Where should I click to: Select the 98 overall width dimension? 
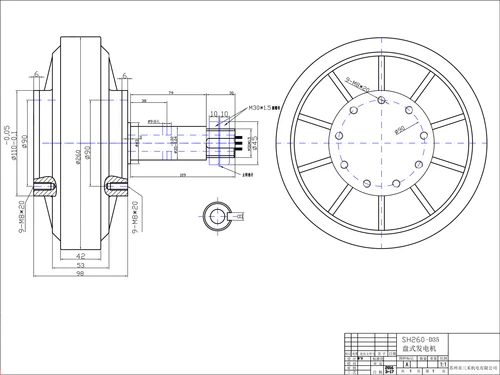(80, 273)
